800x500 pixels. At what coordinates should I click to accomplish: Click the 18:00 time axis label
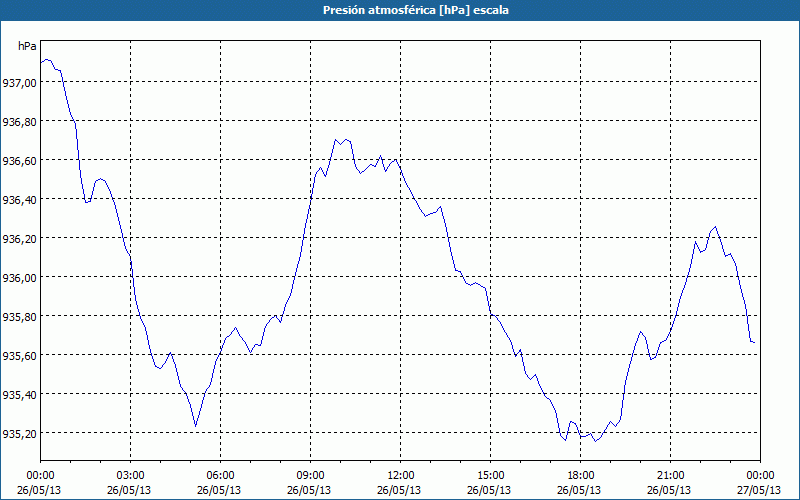[x=581, y=476]
